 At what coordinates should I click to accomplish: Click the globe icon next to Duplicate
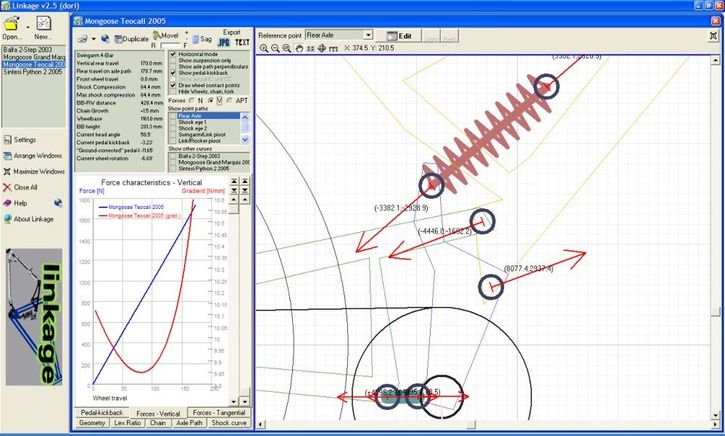point(105,39)
